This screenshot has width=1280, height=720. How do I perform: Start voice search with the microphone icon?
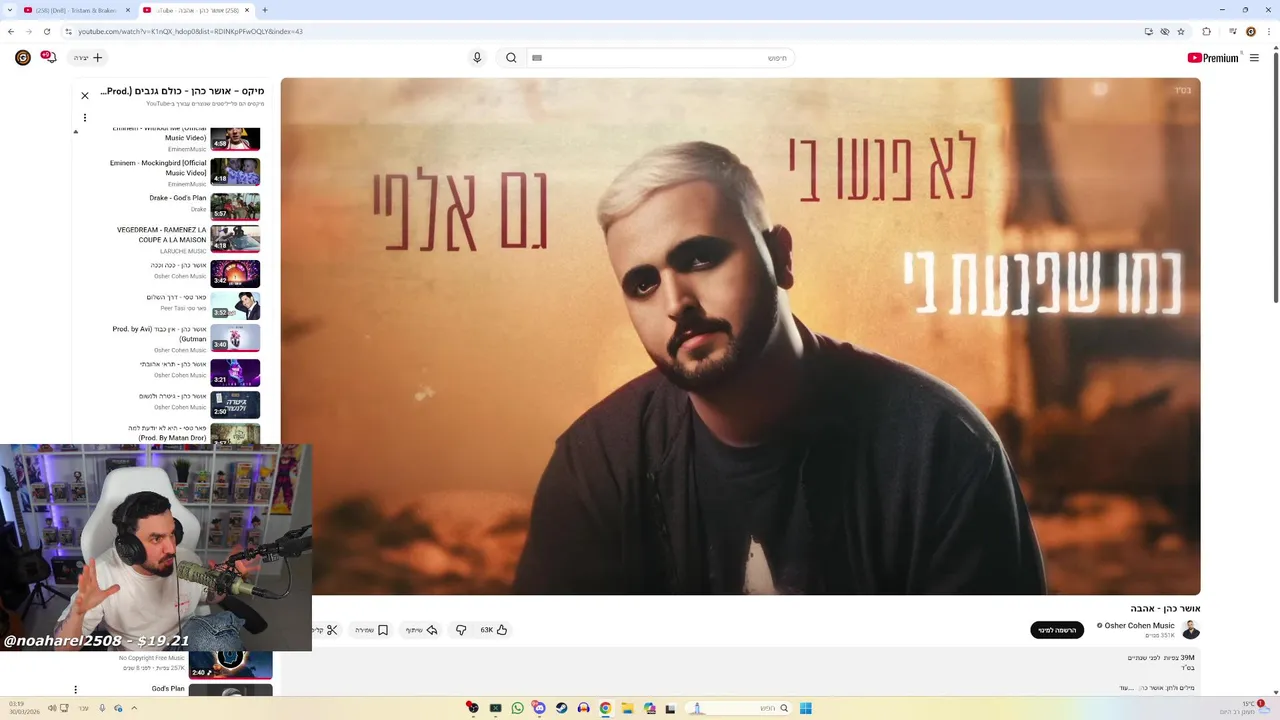pyautogui.click(x=477, y=58)
